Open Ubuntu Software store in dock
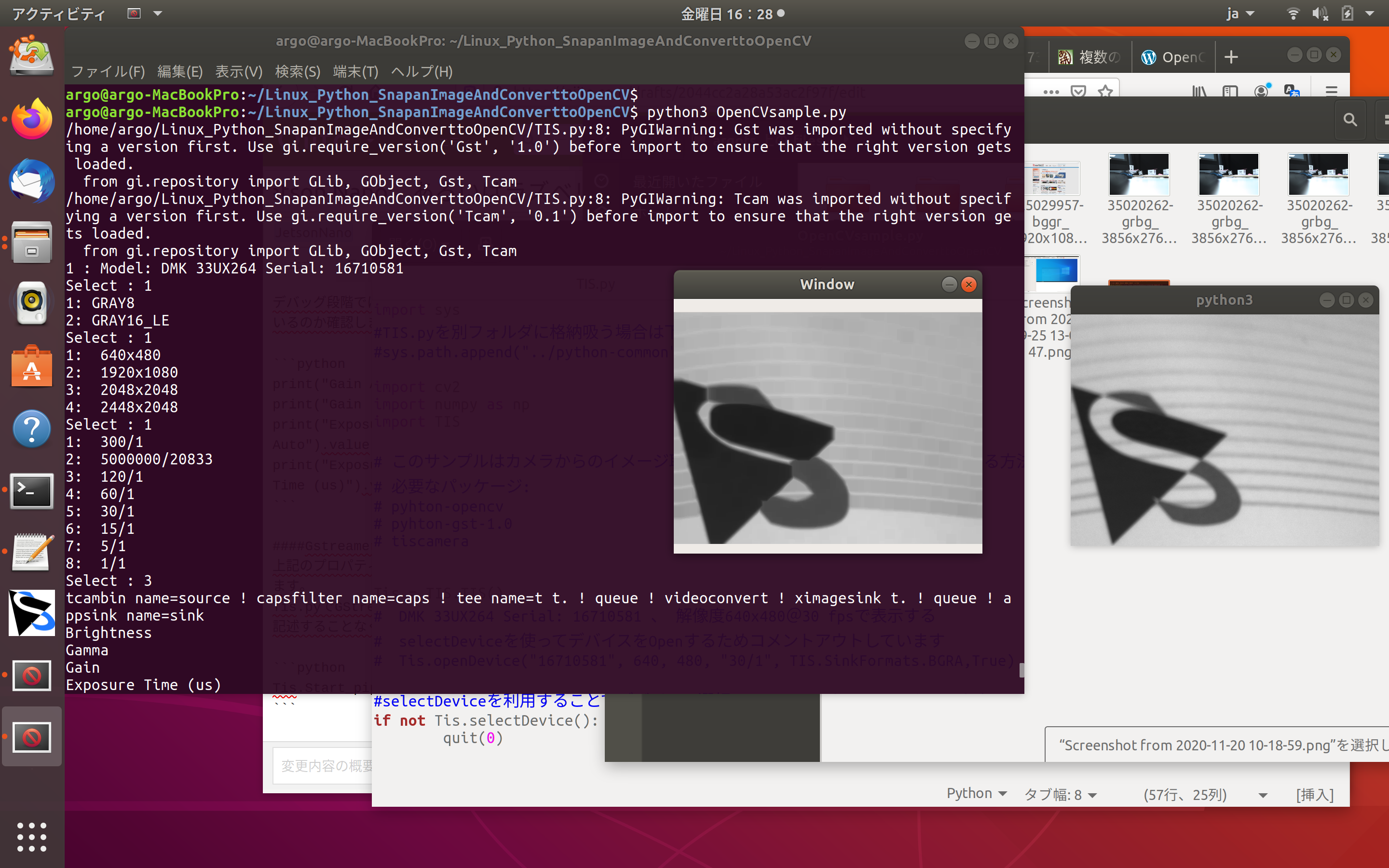1389x868 pixels. point(31,366)
